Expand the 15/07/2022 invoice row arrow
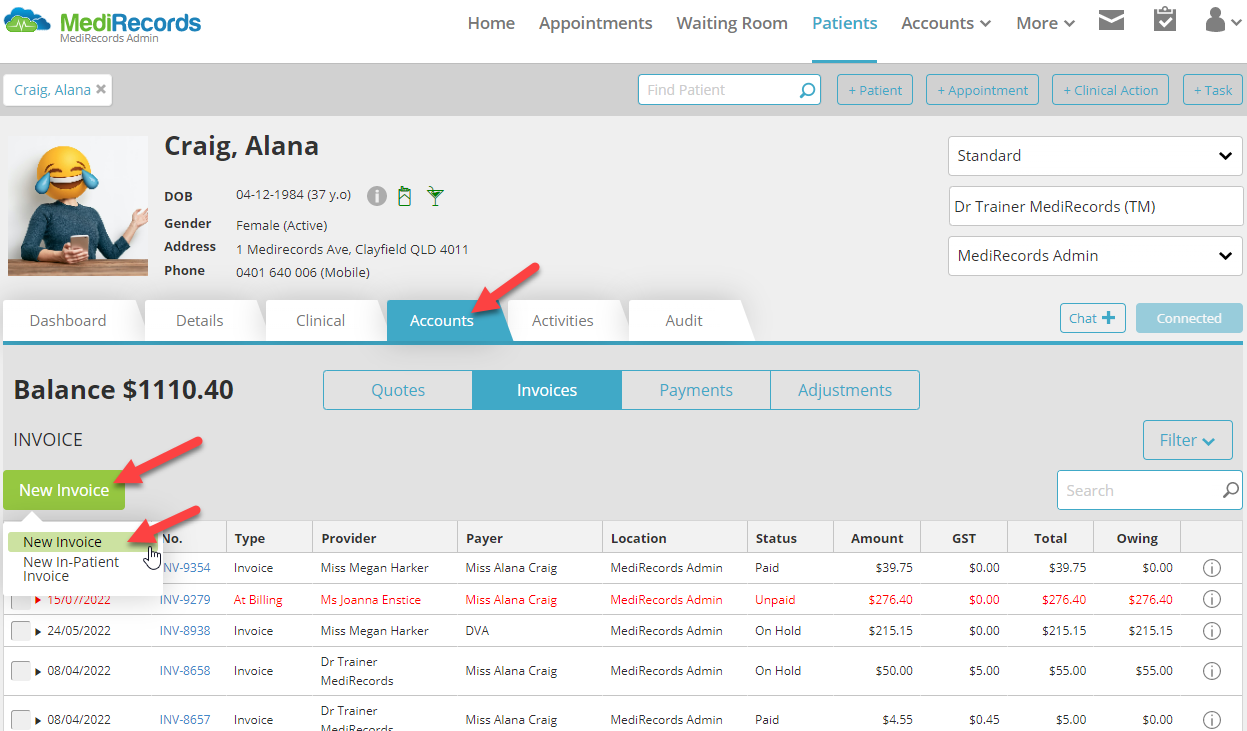This screenshot has height=731, width=1247. 38,600
